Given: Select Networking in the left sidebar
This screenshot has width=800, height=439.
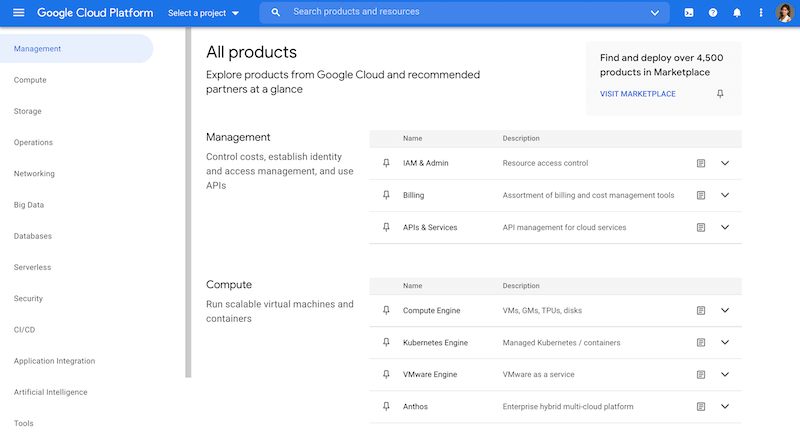Looking at the screenshot, I should click(34, 174).
